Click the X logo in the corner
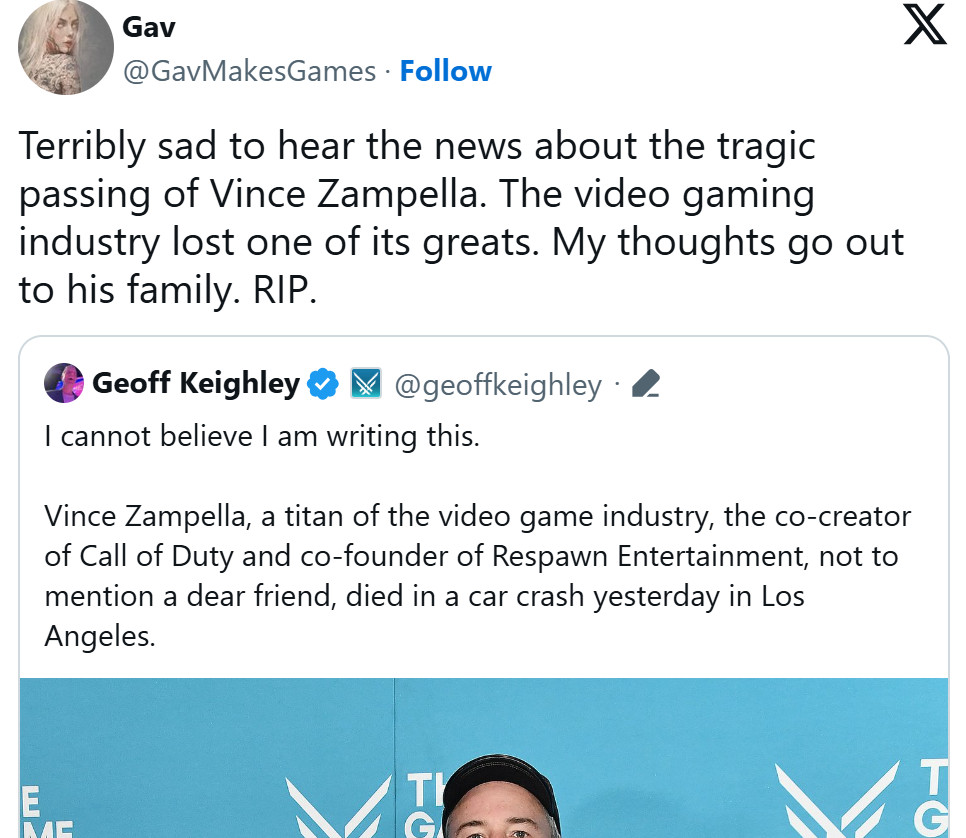This screenshot has height=838, width=966. point(923,25)
